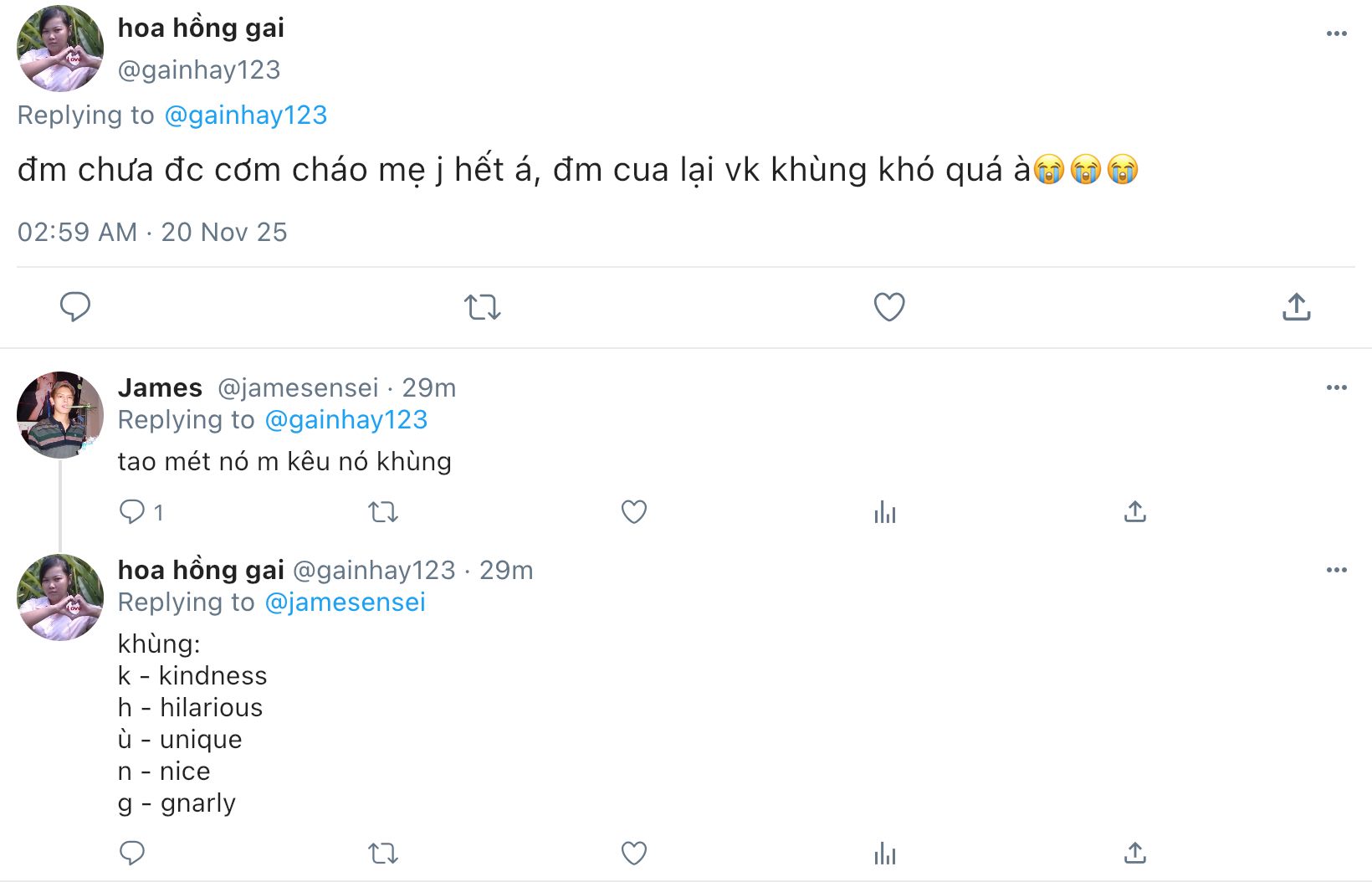Open more options on the main tweet

pyautogui.click(x=1336, y=33)
